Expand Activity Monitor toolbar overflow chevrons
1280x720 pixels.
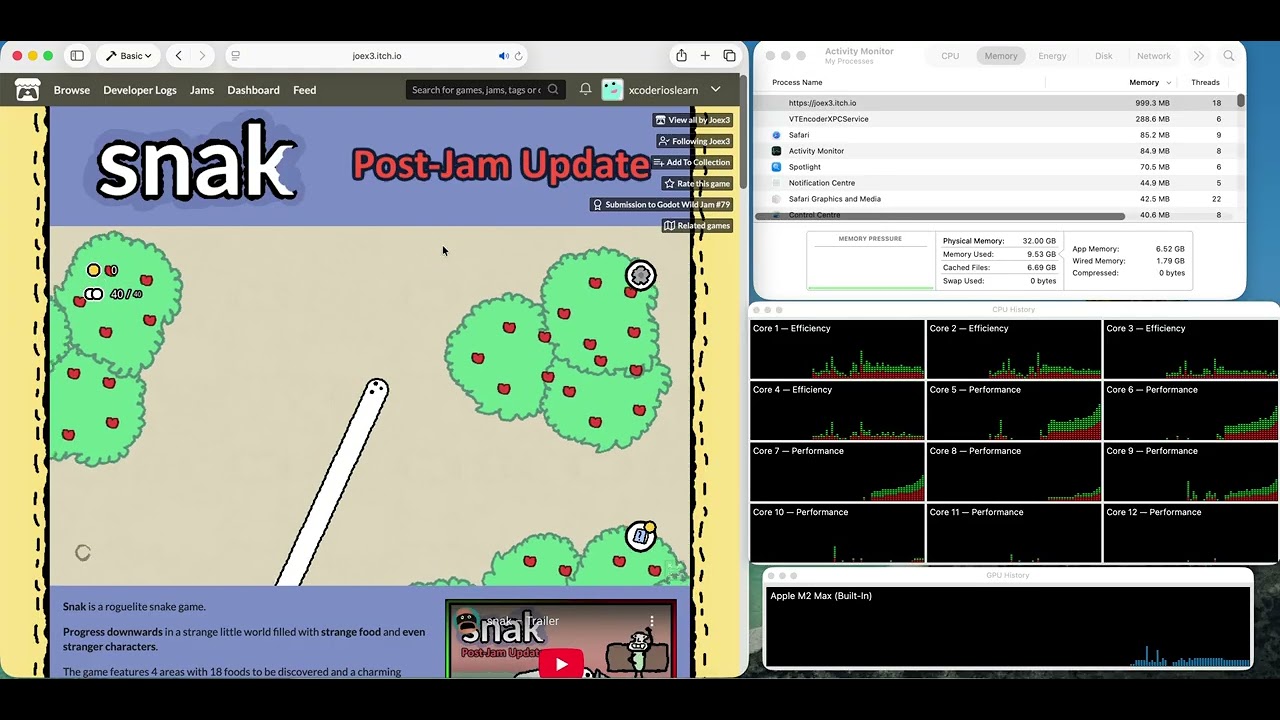click(x=1199, y=56)
